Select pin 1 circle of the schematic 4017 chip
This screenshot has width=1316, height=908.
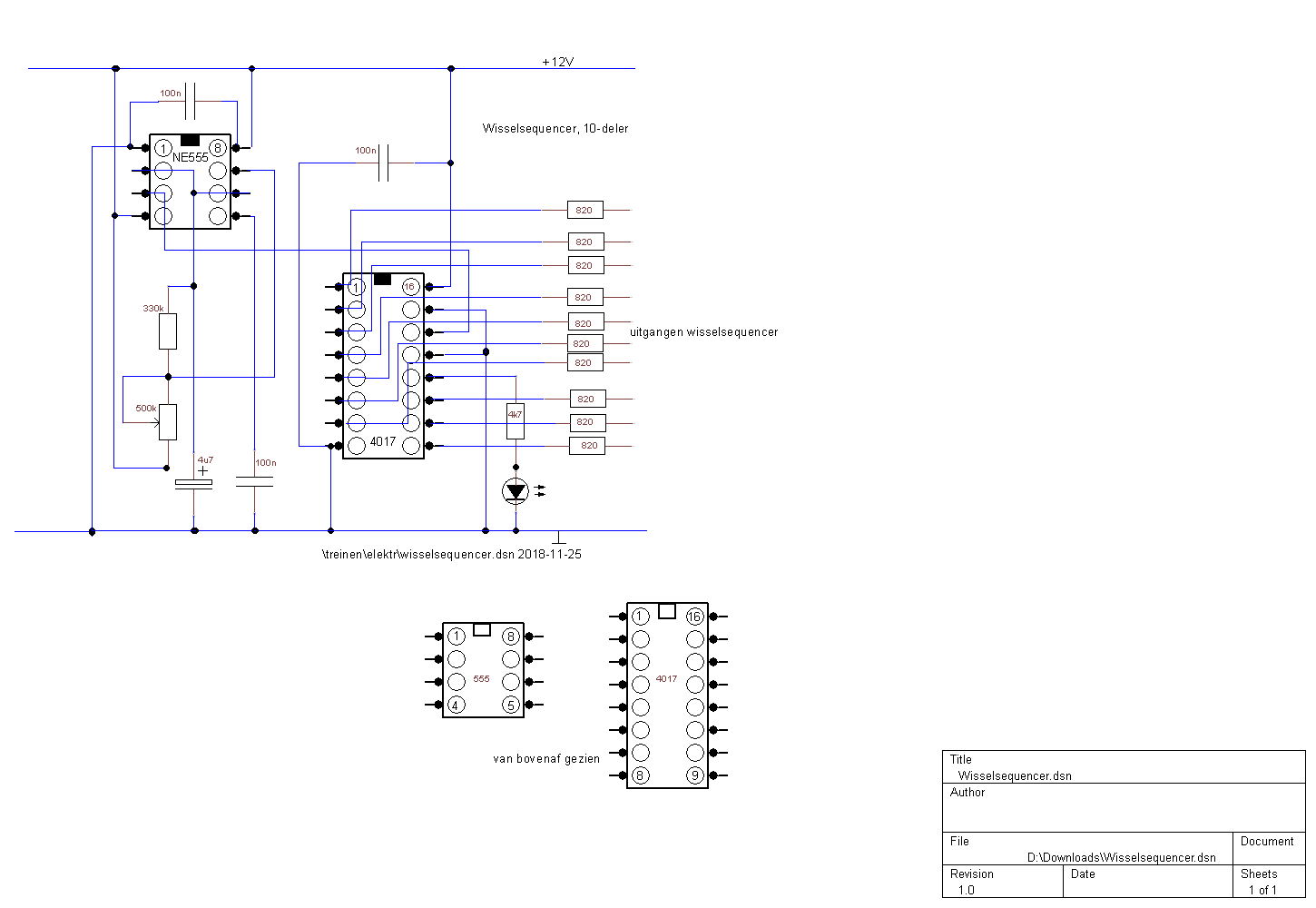pyautogui.click(x=357, y=287)
